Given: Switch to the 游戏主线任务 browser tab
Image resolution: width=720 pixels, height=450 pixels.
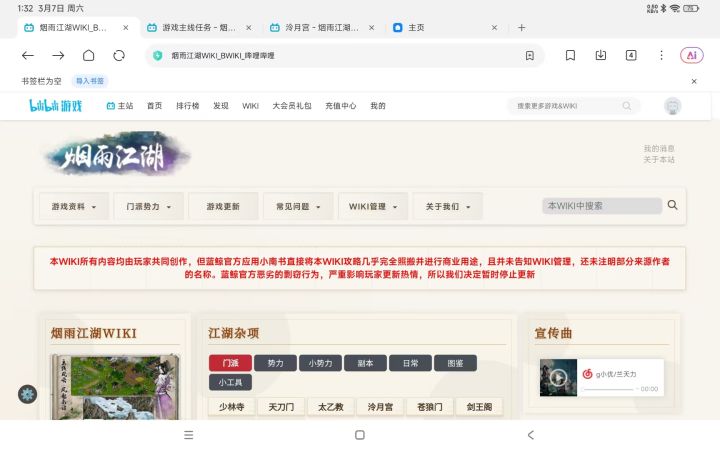Looking at the screenshot, I should [198, 28].
